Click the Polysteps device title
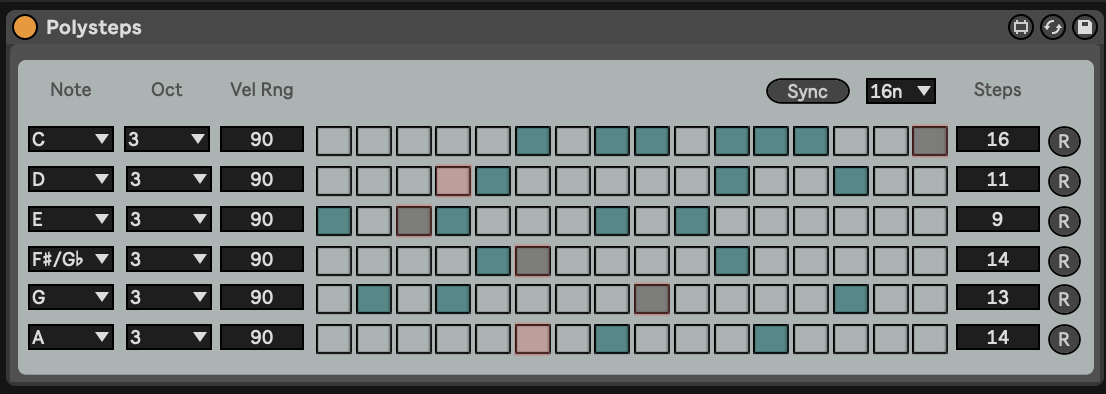Image resolution: width=1106 pixels, height=394 pixels. 94,27
